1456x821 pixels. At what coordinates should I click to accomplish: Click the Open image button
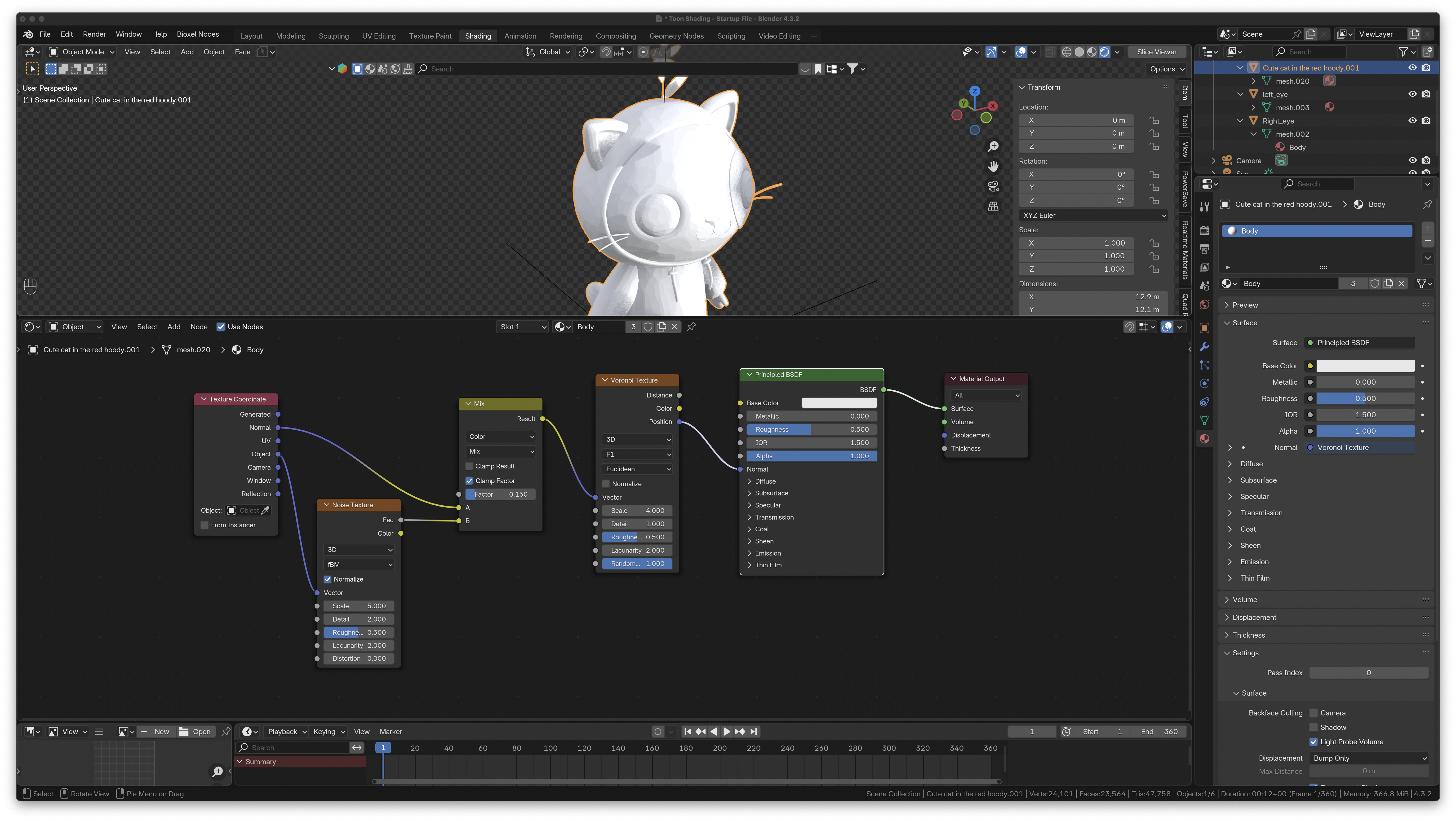coord(195,732)
